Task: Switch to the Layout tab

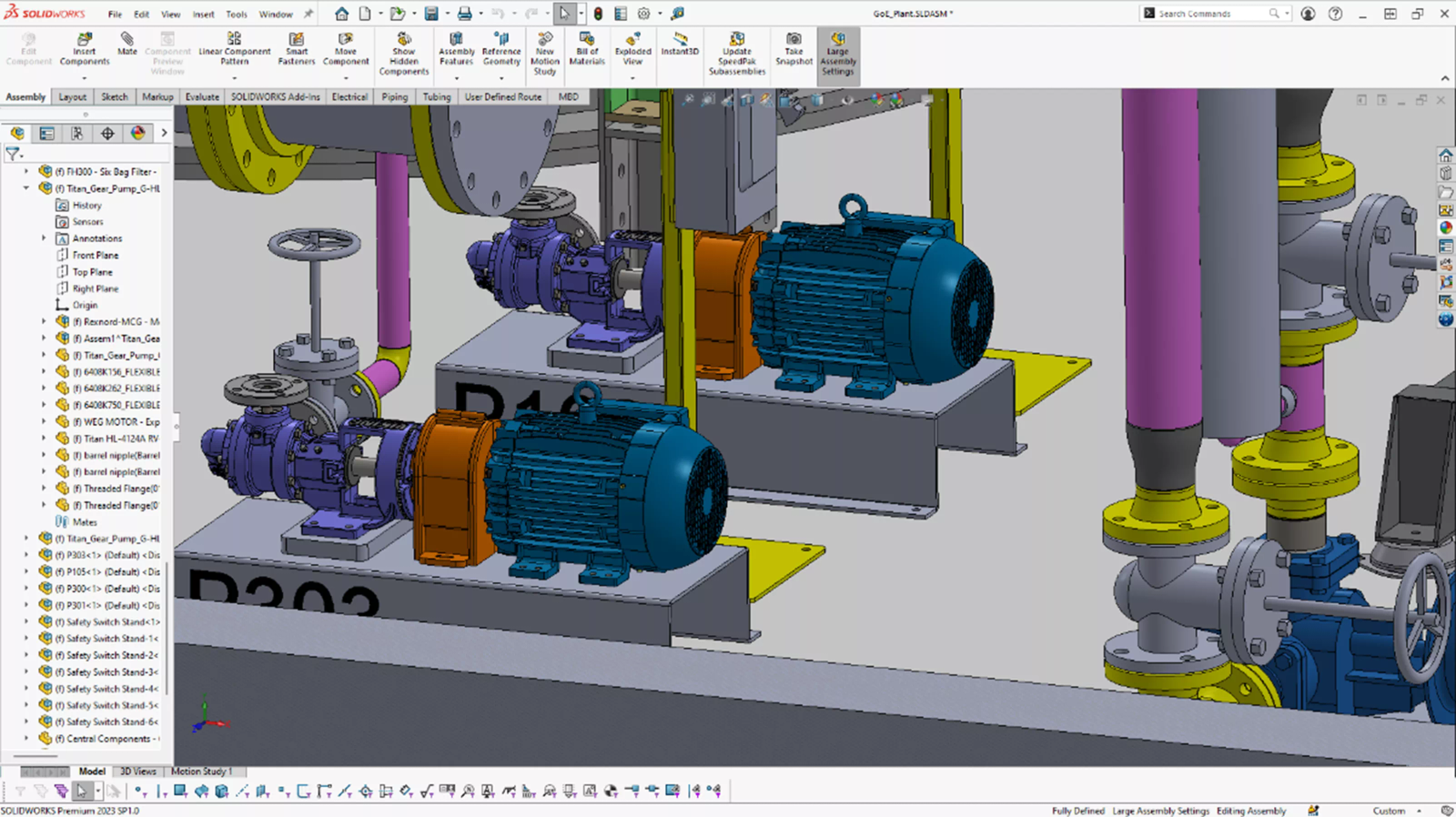Action: pyautogui.click(x=73, y=96)
